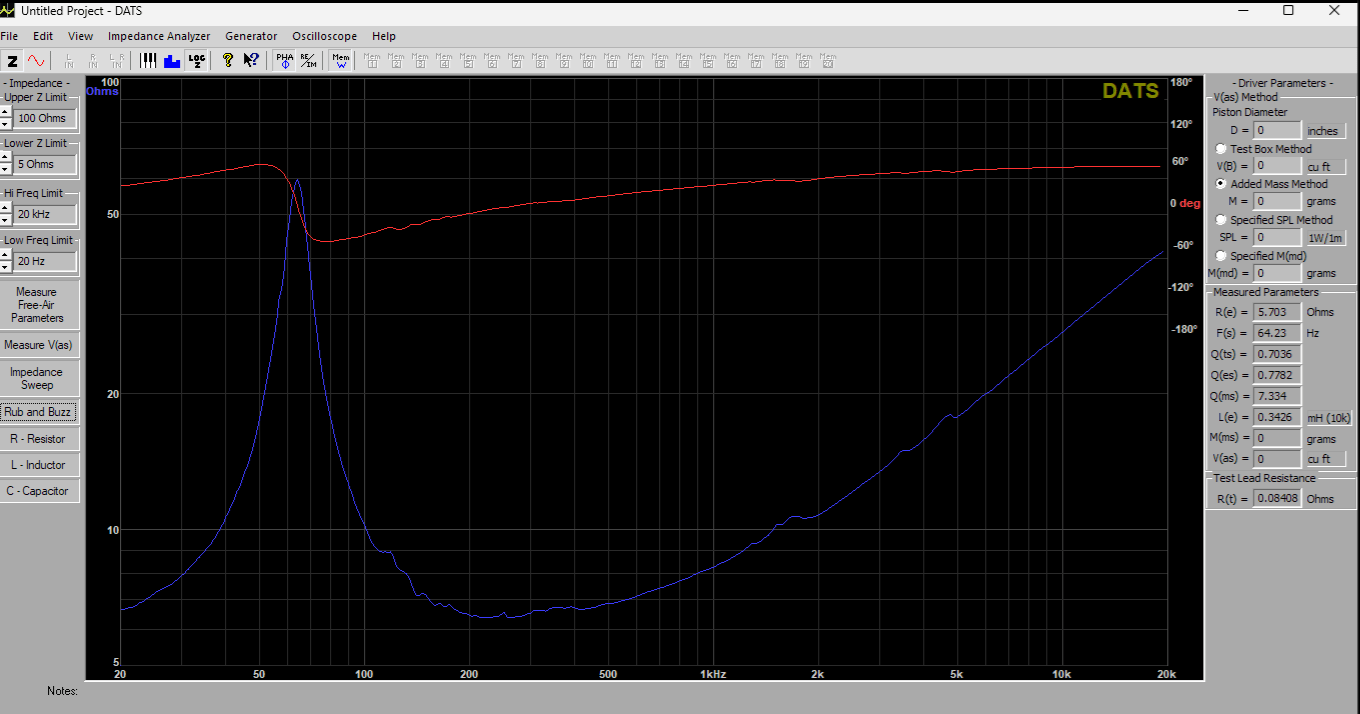Toggle the LOG Z scale icon
The image size is (1360, 714).
coord(197,60)
